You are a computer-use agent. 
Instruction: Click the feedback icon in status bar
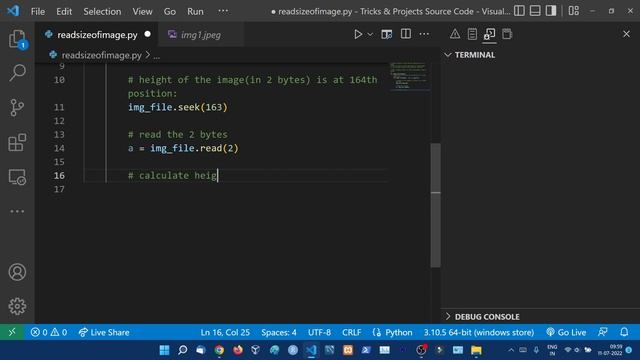click(603, 332)
